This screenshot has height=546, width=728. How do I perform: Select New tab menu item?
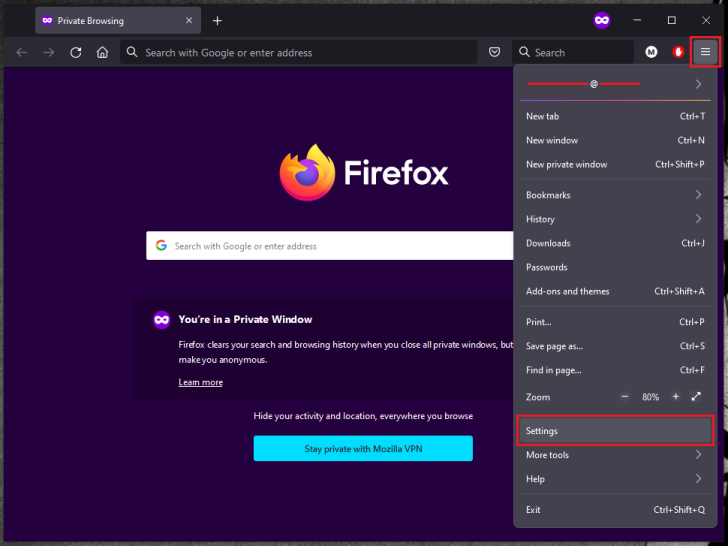pos(615,117)
